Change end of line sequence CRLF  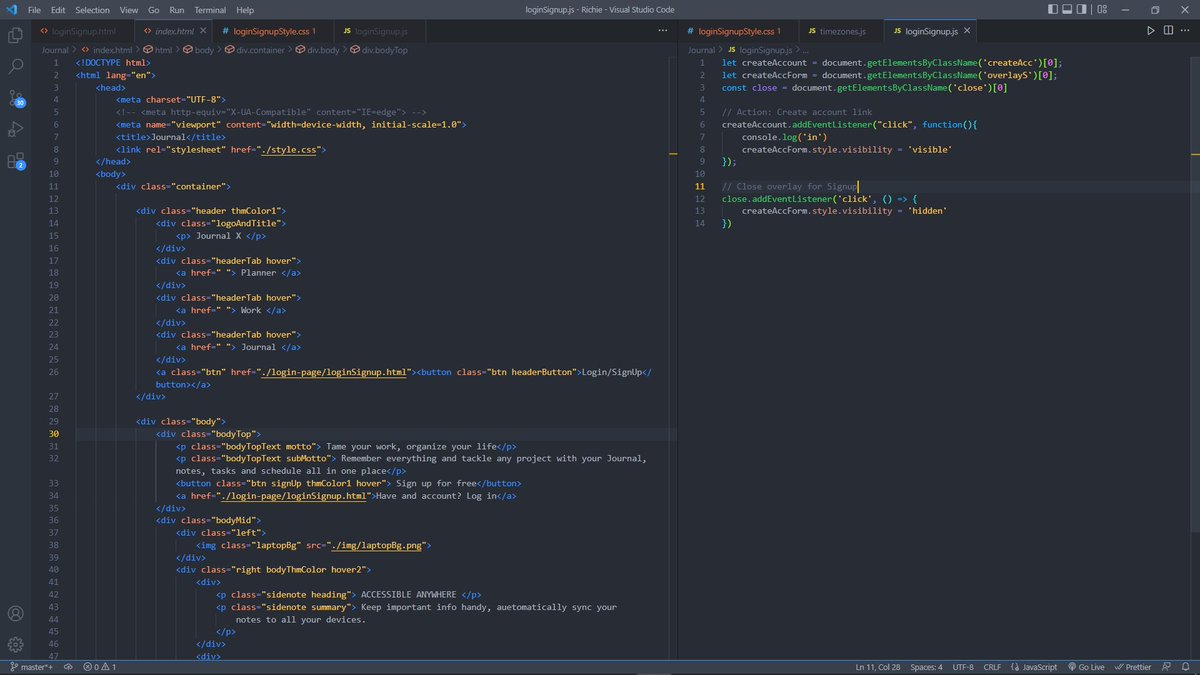(x=992, y=667)
